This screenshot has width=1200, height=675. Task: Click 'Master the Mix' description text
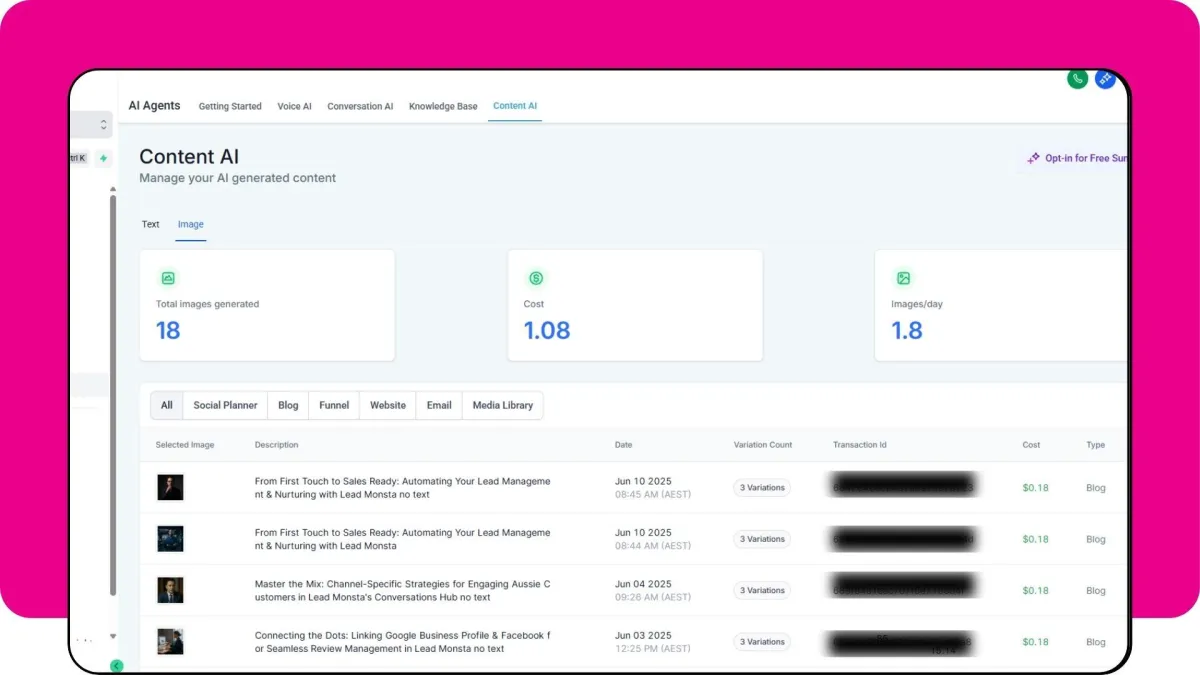click(402, 590)
